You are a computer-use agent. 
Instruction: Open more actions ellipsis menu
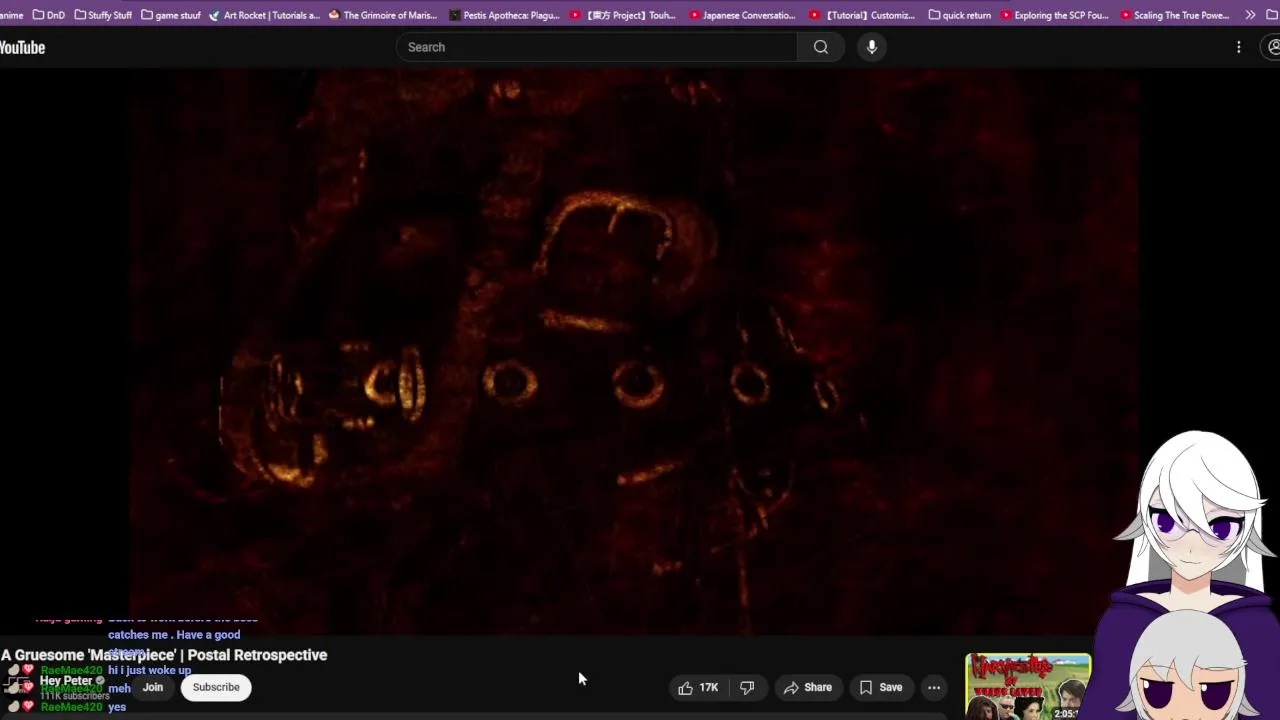click(x=934, y=687)
